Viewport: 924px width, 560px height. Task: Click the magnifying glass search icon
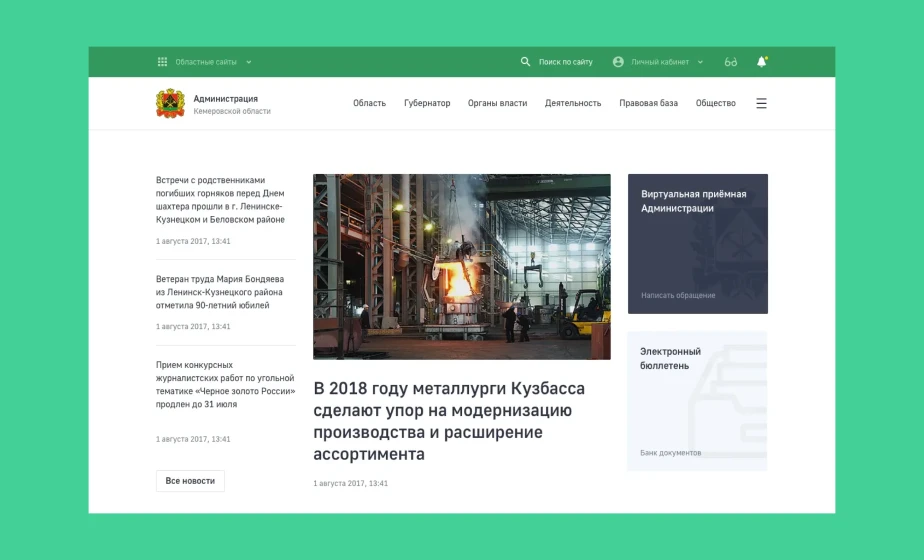pos(525,62)
